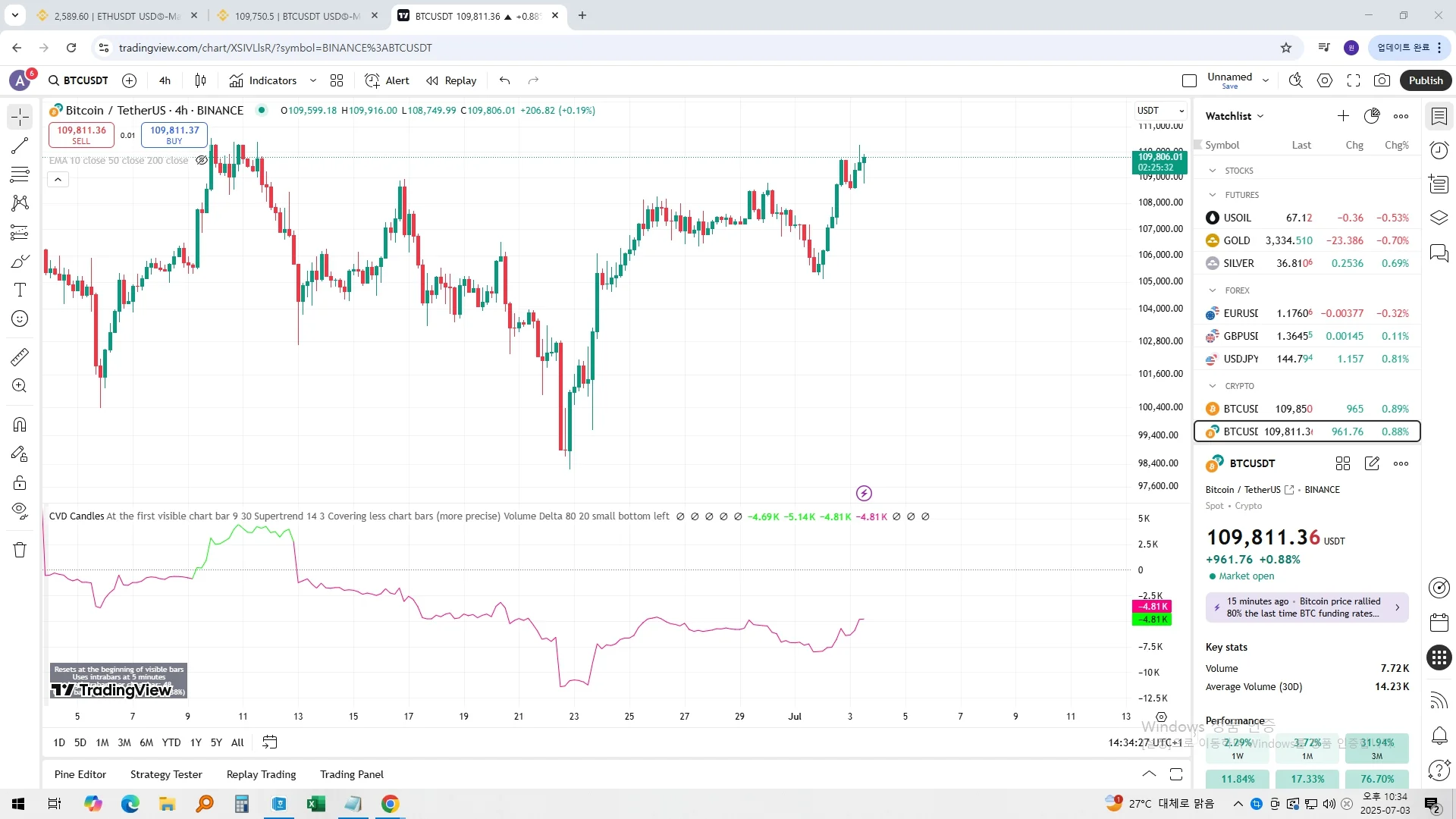This screenshot has height=819, width=1456.
Task: Toggle EMA indicator visibility eye icon
Action: pos(201,160)
